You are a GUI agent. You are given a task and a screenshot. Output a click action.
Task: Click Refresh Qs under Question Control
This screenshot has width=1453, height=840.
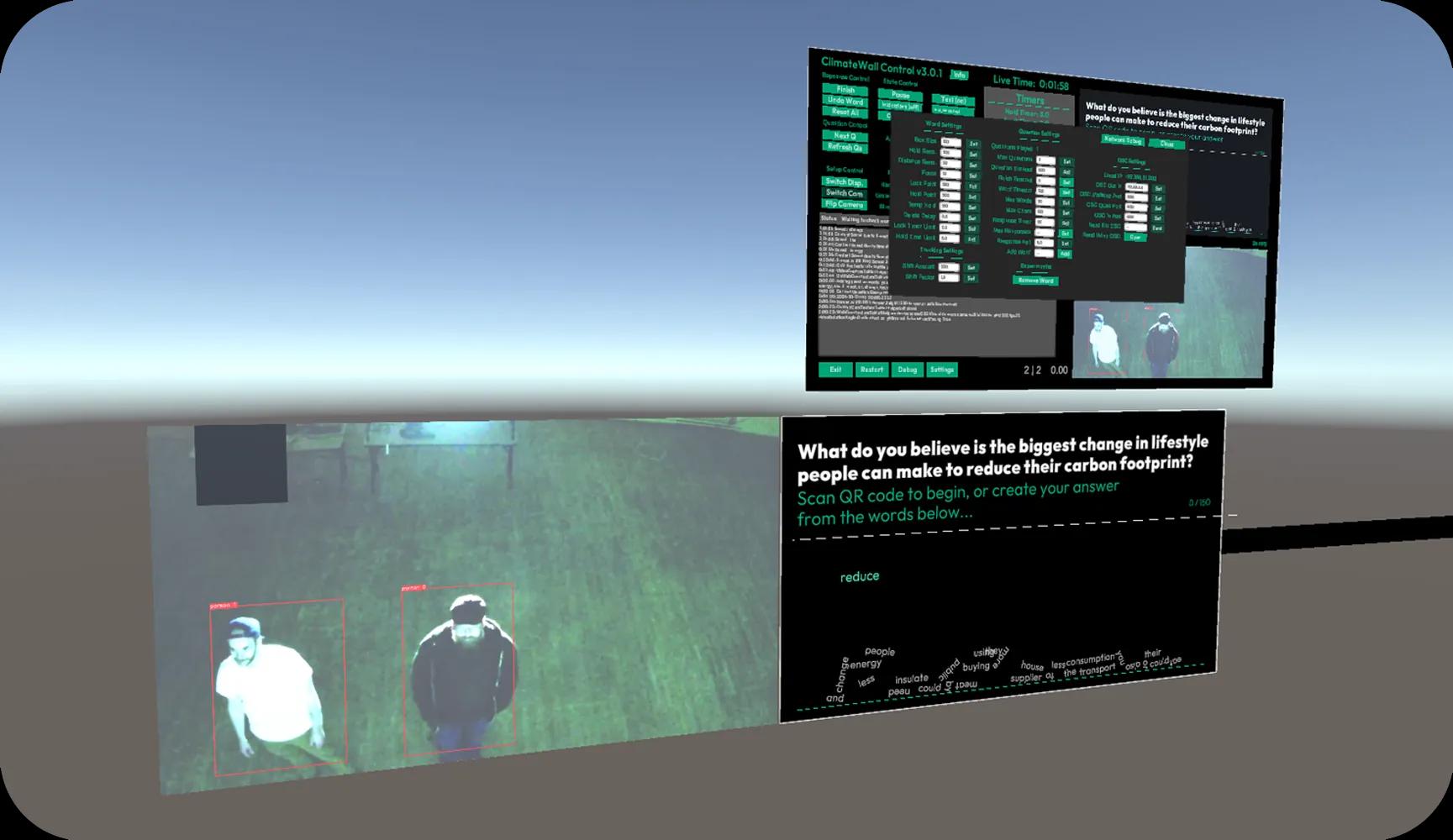pos(845,148)
